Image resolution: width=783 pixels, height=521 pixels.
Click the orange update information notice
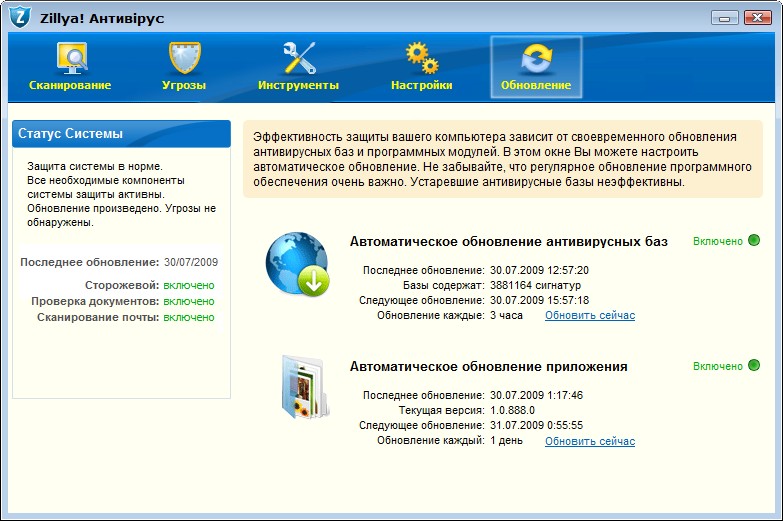503,159
